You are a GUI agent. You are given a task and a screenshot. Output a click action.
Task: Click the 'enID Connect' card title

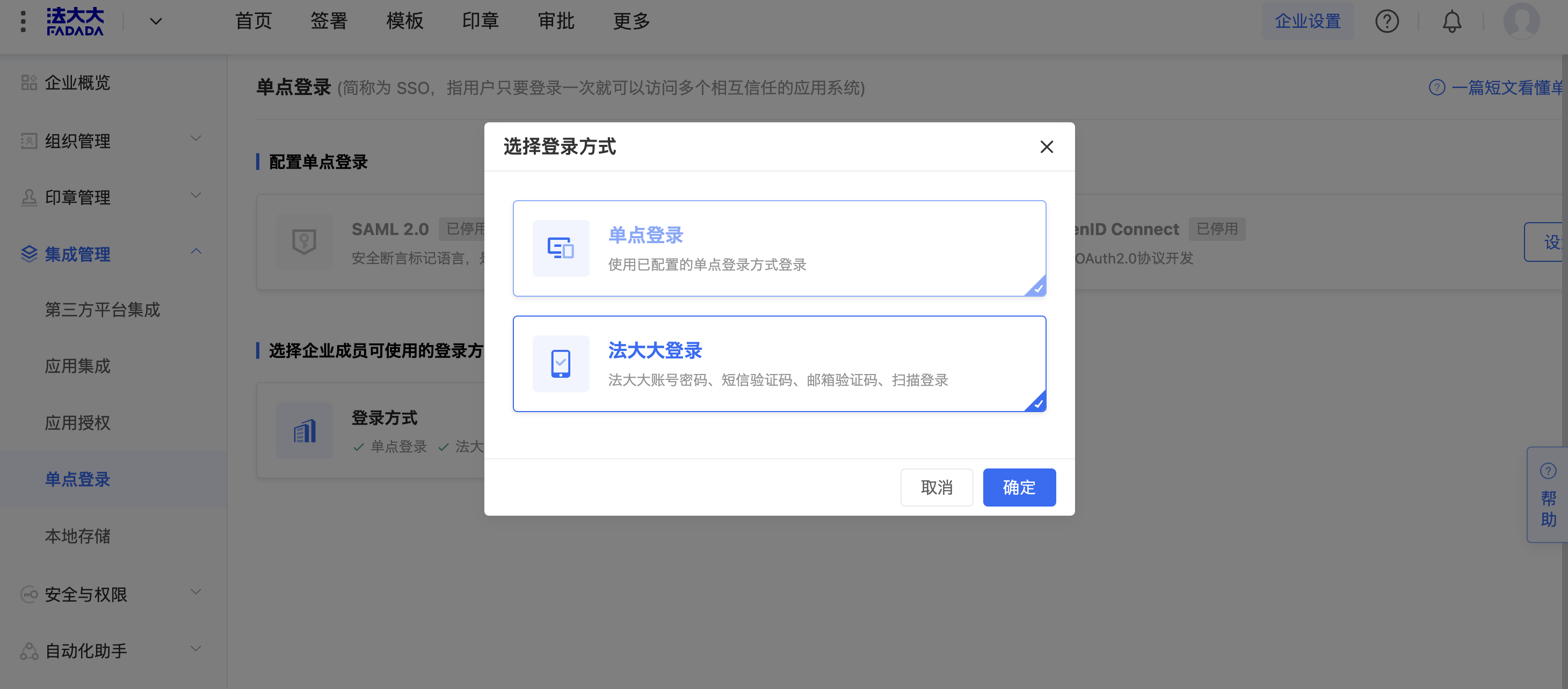tap(1127, 229)
